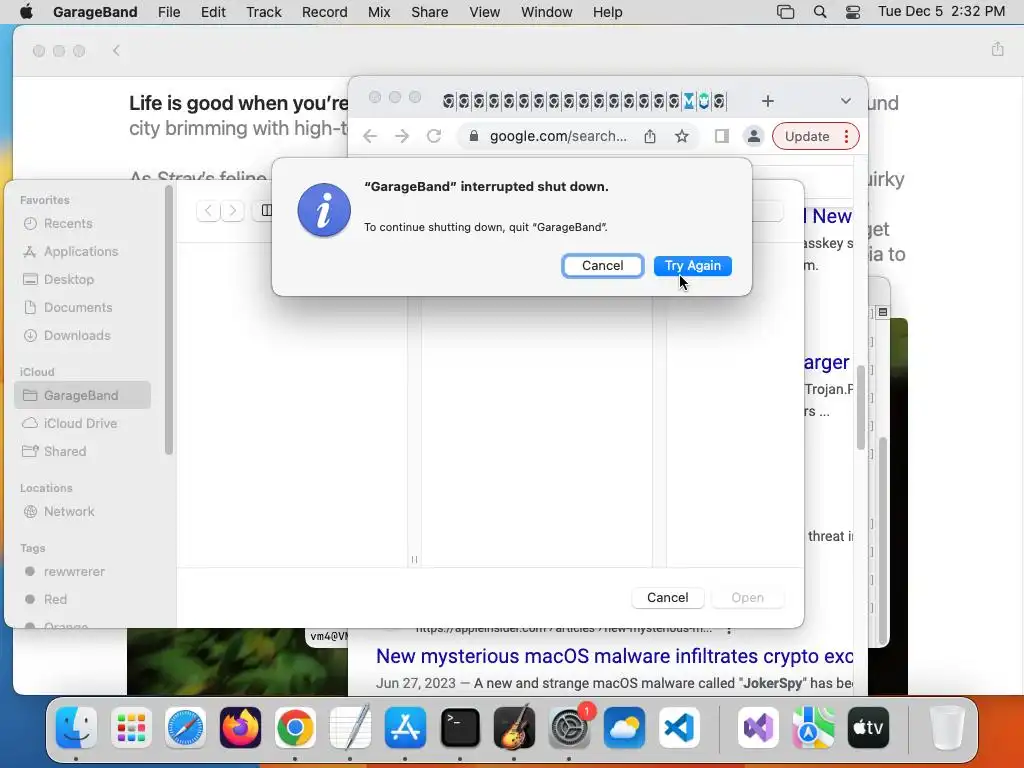Open App Store from the Dock

[405, 728]
